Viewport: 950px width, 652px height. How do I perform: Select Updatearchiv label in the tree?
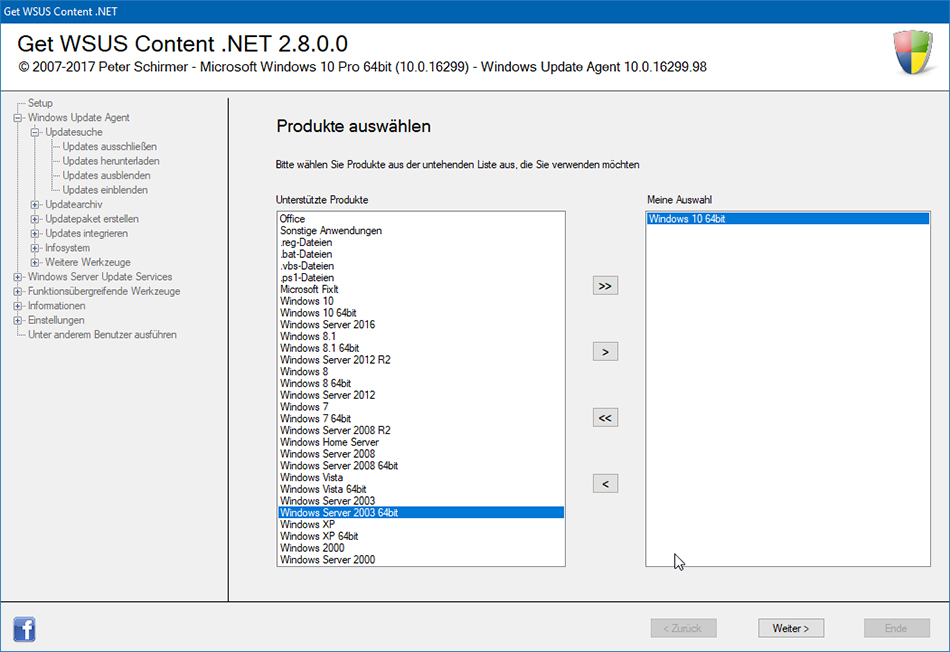point(74,204)
